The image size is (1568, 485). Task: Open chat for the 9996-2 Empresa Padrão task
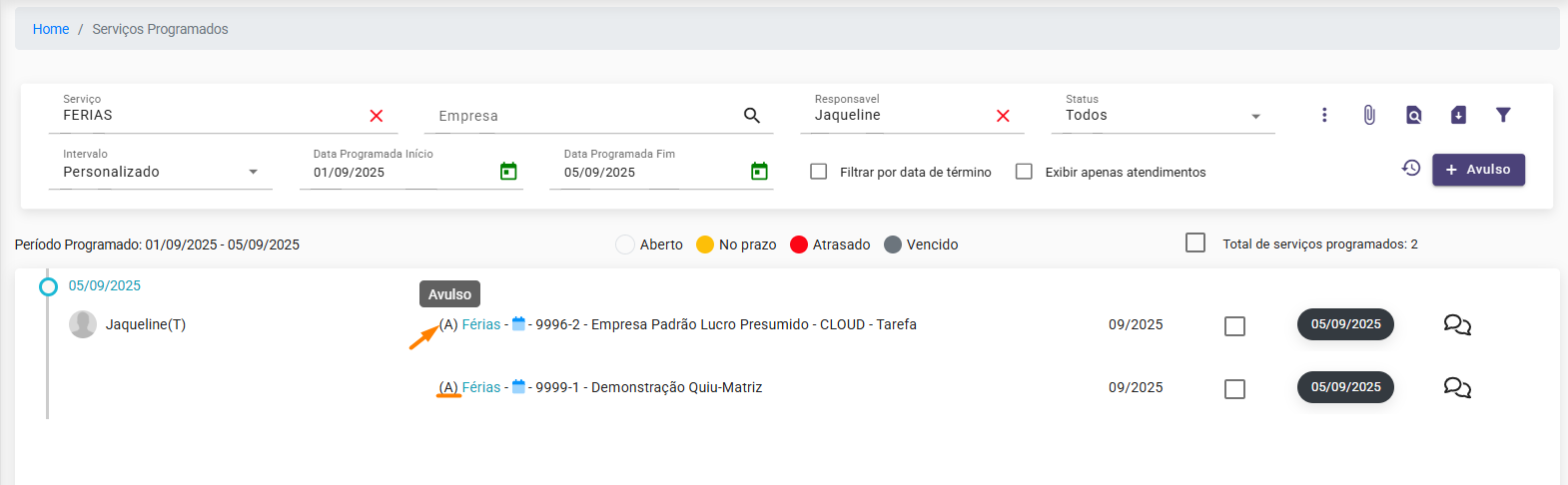pos(1457,324)
